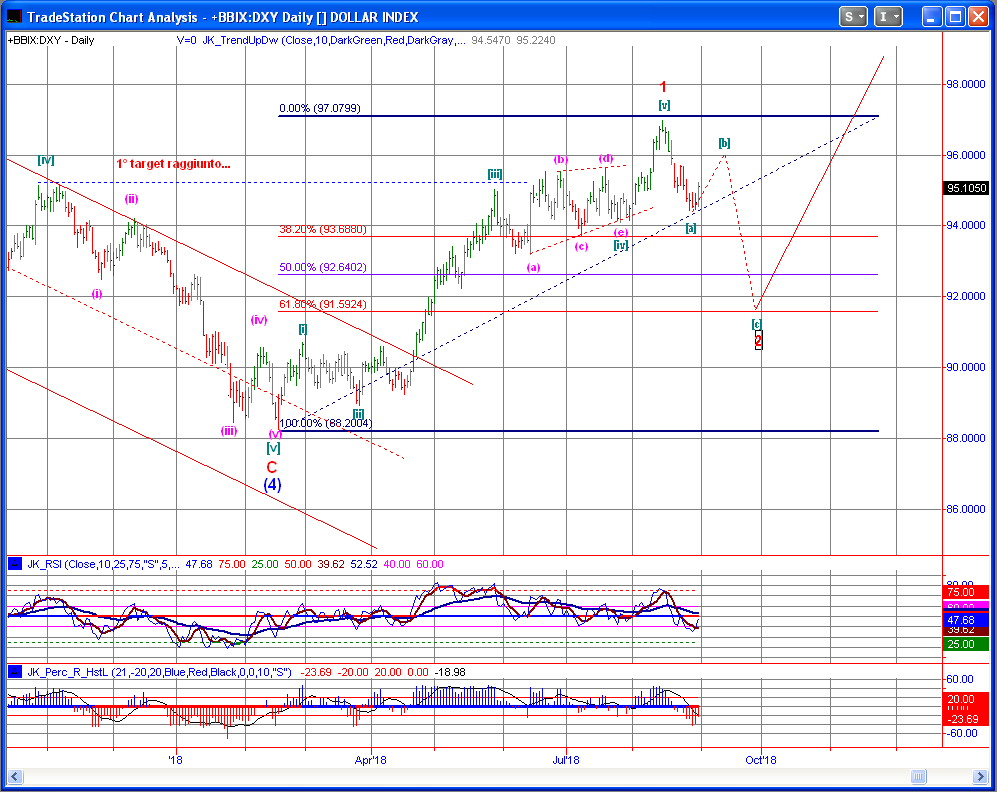Select the '38.20% (93.6880)' Fibonacci label
This screenshot has height=792, width=997.
coord(322,229)
